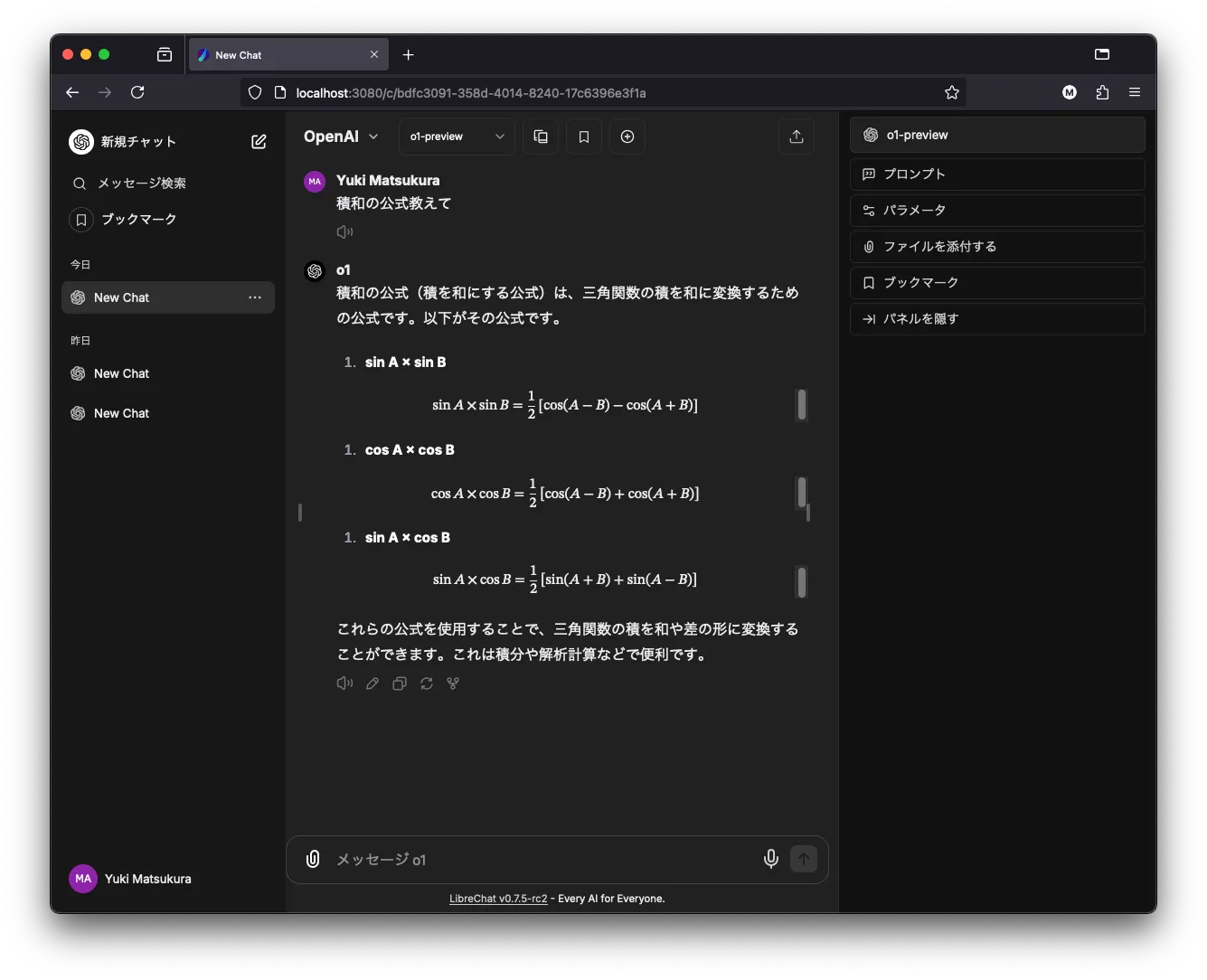Open the OpenAI endpoint dropdown
Viewport: 1207px width, 980px height.
pos(341,137)
